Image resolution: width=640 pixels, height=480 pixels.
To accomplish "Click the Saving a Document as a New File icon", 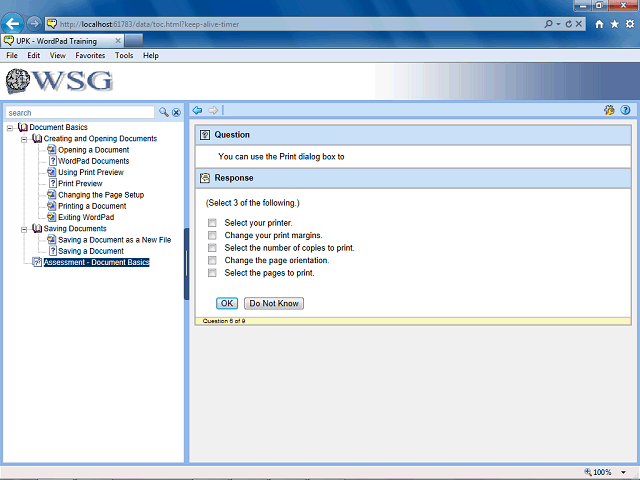I will 51,239.
